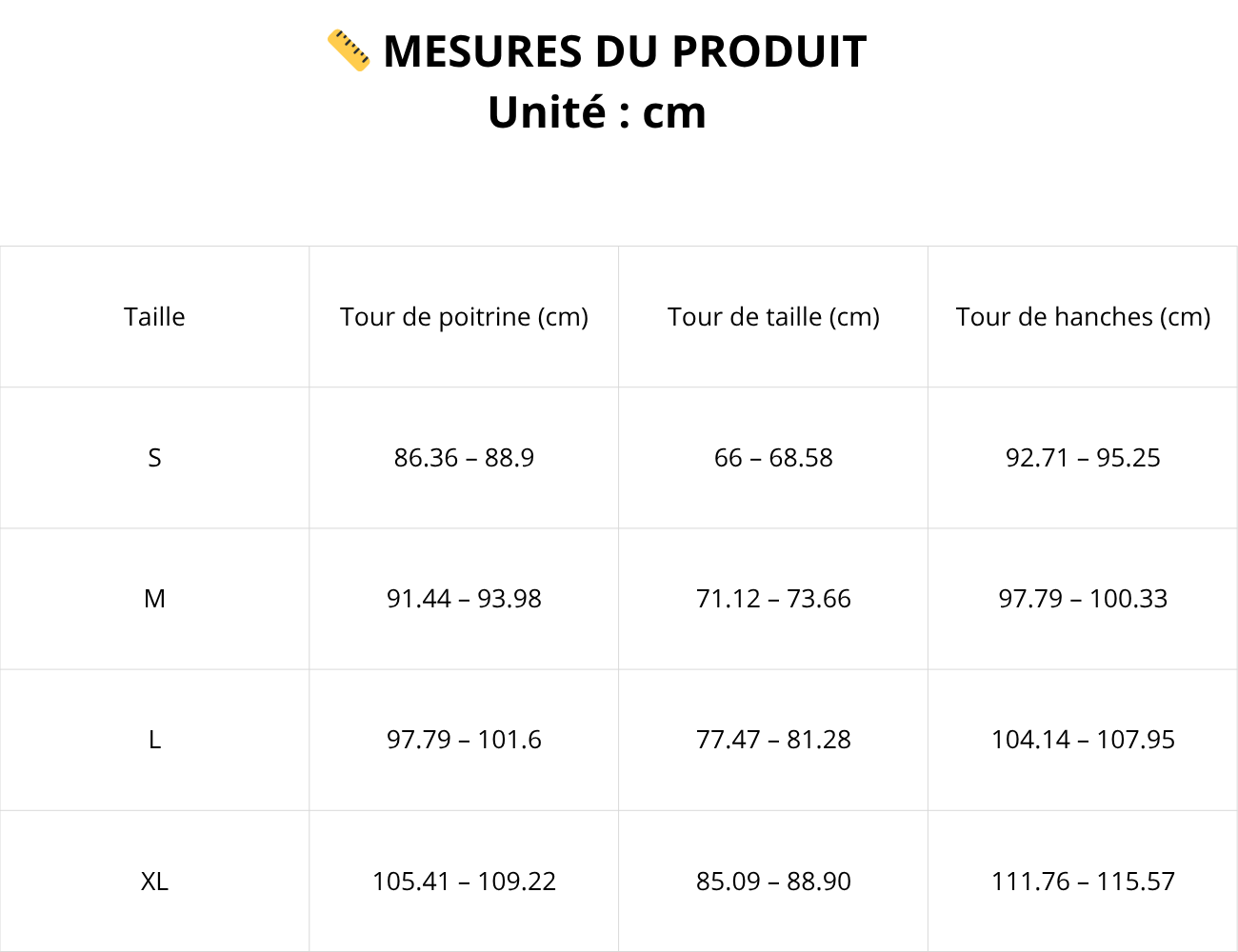This screenshot has height=952, width=1238.
Task: Click the 91.44 – 93.98 chest value
Action: [464, 599]
